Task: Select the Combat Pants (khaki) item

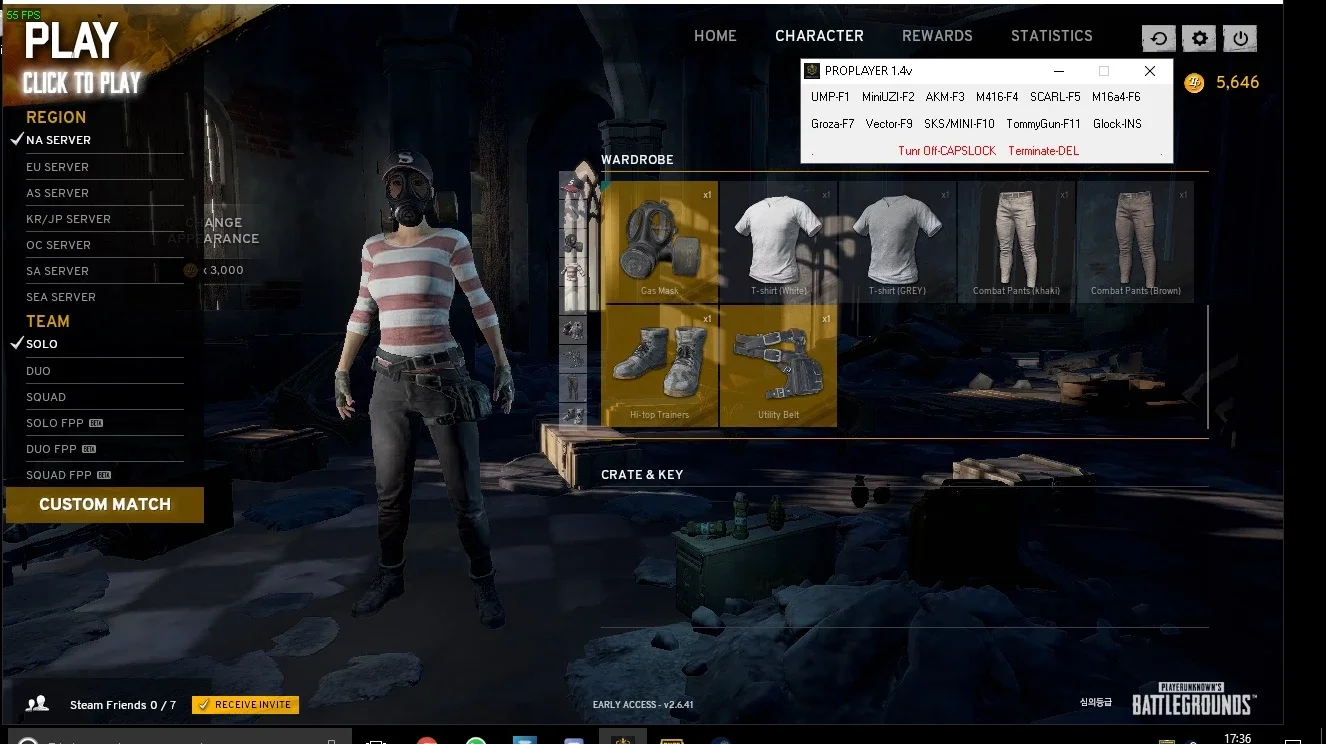Action: pyautogui.click(x=1016, y=242)
